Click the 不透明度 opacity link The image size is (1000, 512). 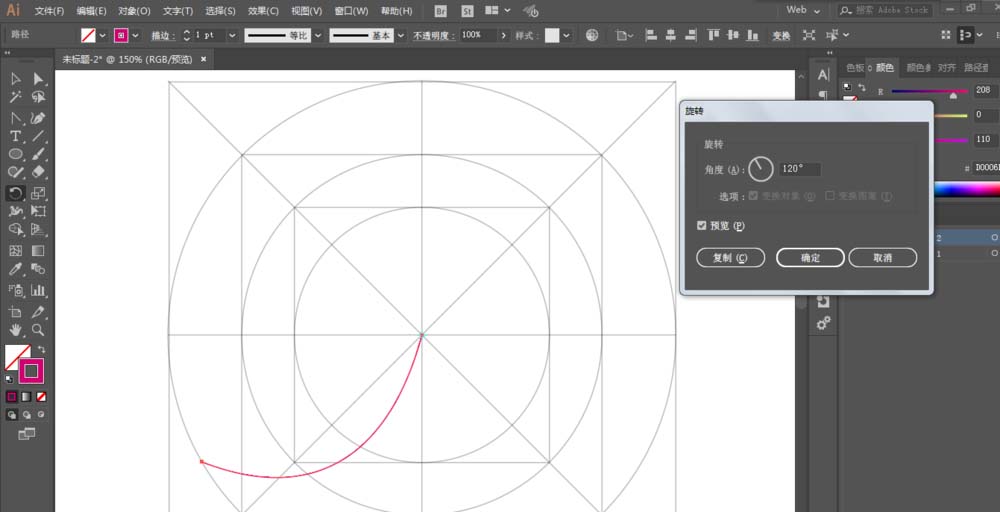[434, 36]
